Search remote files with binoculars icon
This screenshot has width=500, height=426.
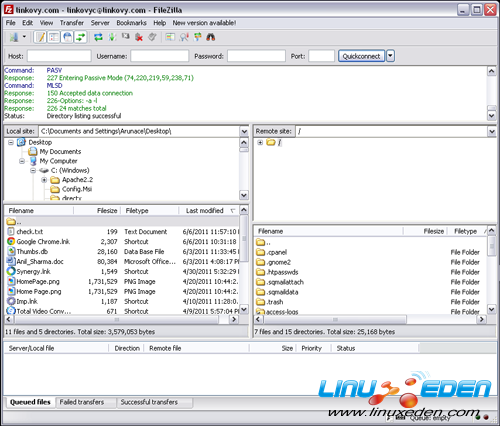point(211,37)
